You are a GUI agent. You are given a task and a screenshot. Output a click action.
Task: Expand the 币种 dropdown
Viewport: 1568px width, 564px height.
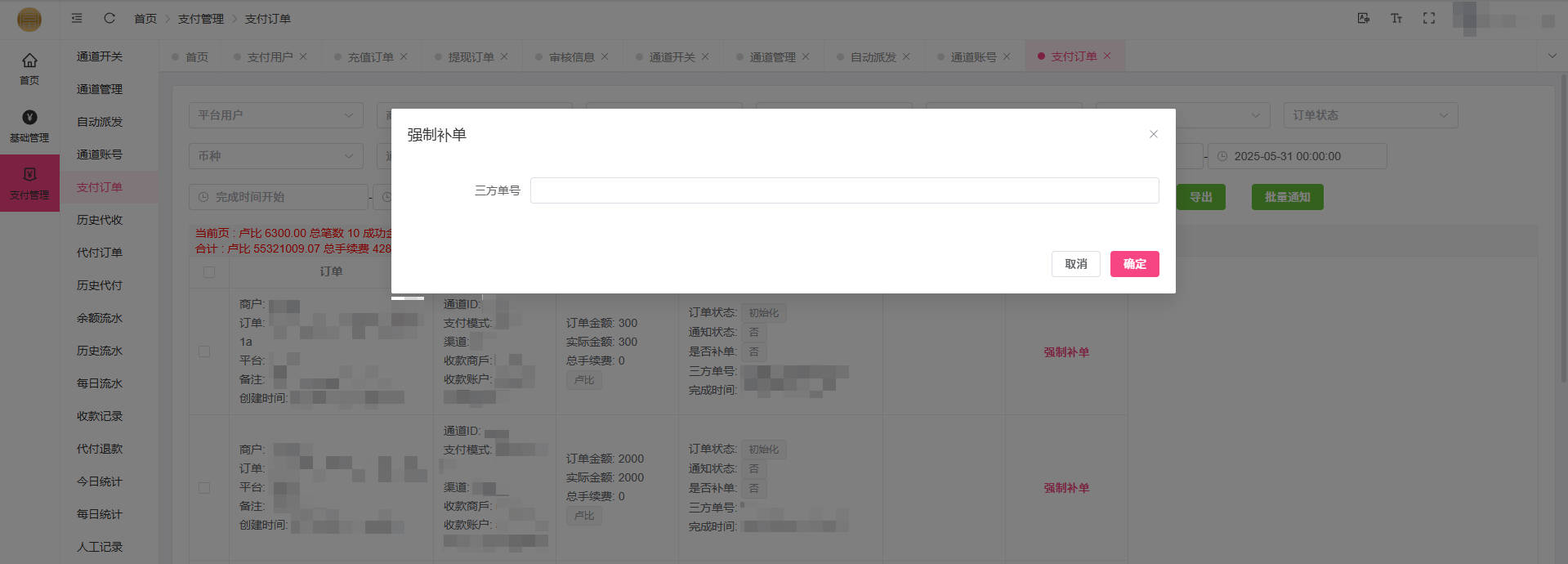275,156
